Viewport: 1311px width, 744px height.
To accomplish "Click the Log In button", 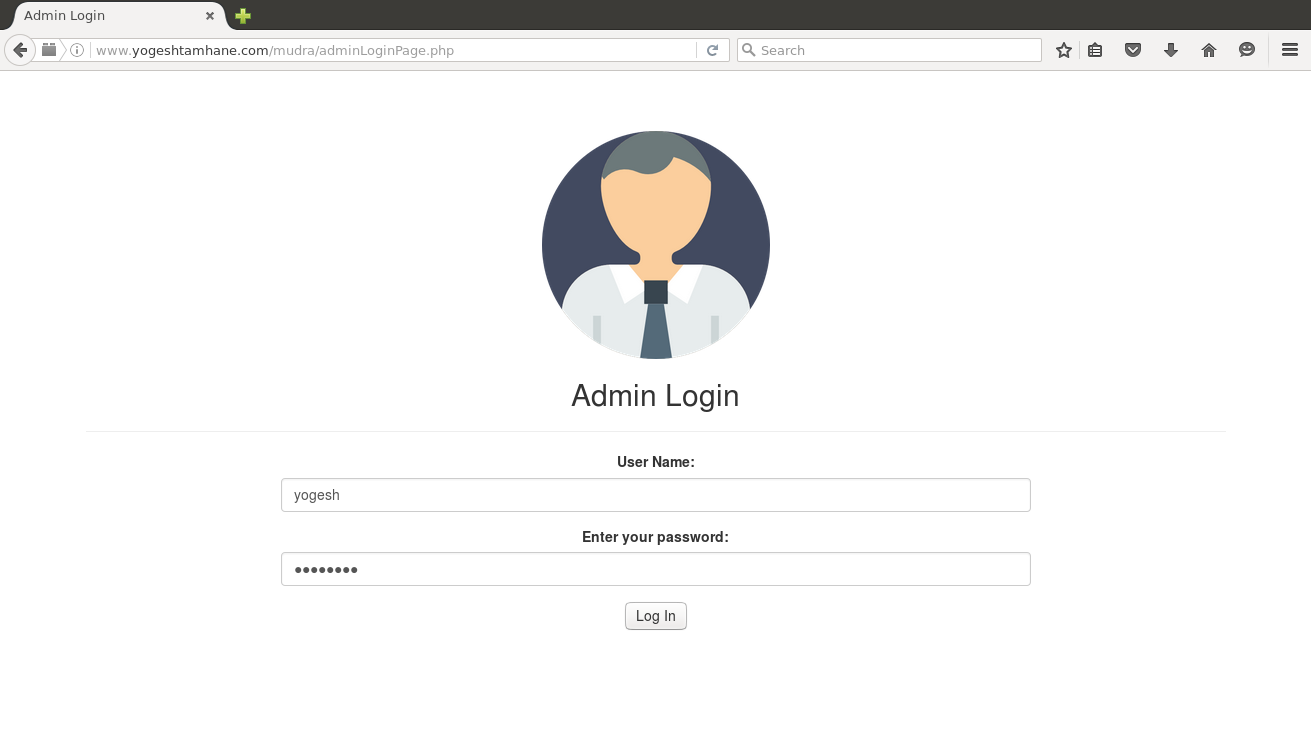I will tap(656, 616).
